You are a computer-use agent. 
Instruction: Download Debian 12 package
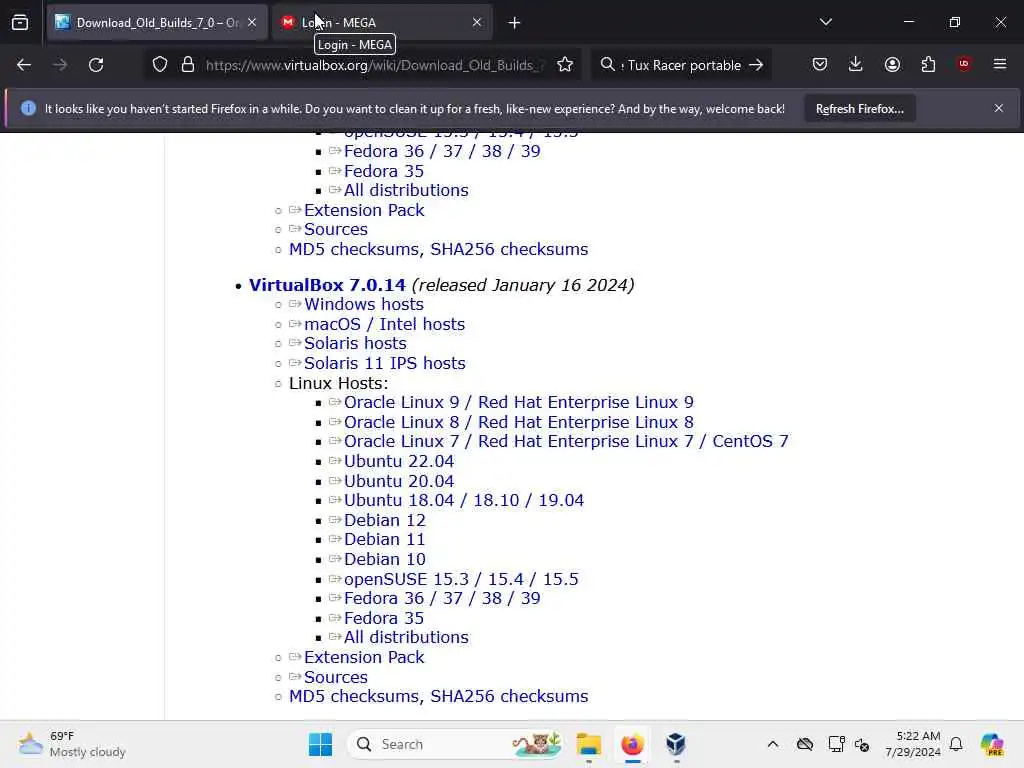click(x=385, y=520)
